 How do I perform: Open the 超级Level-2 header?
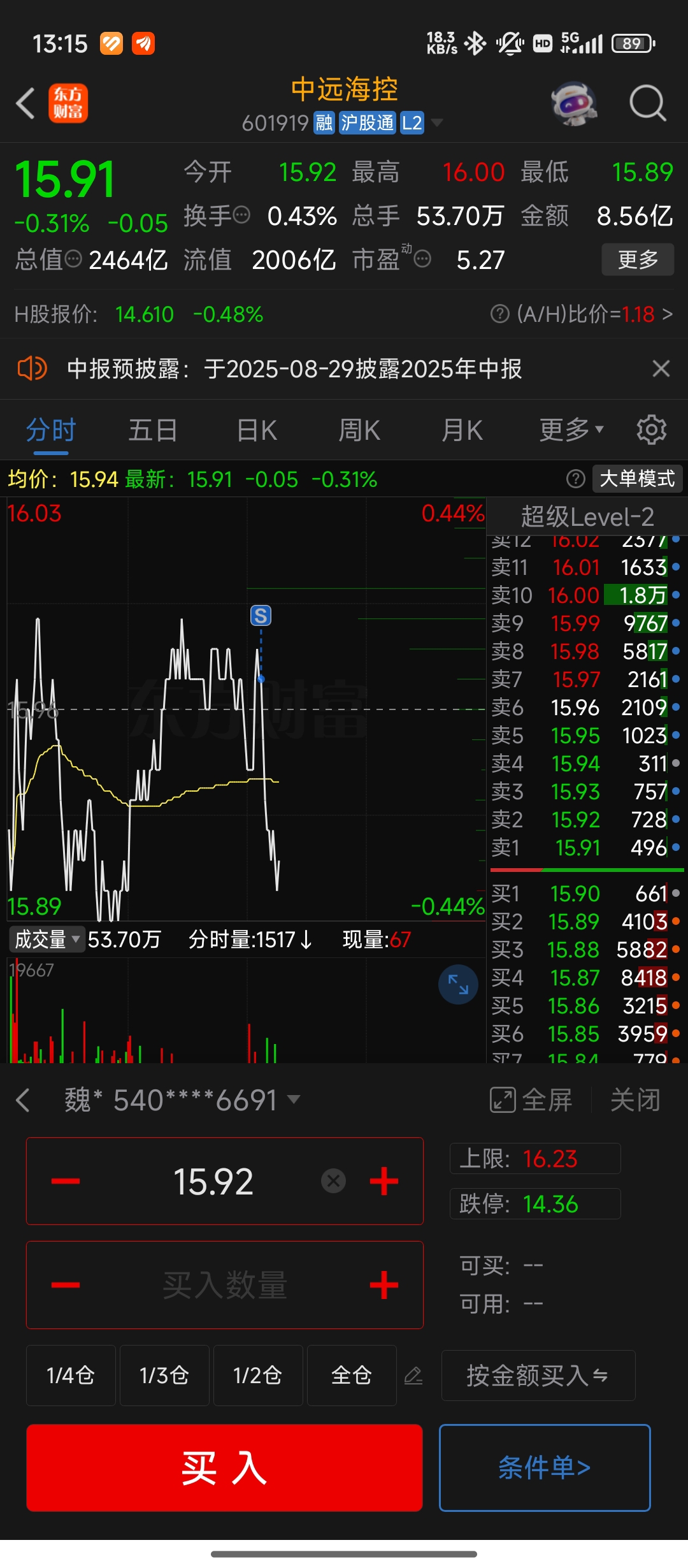click(587, 517)
